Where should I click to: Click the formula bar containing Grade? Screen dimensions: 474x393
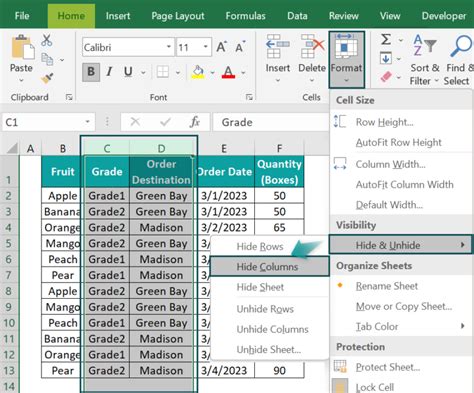pos(271,122)
